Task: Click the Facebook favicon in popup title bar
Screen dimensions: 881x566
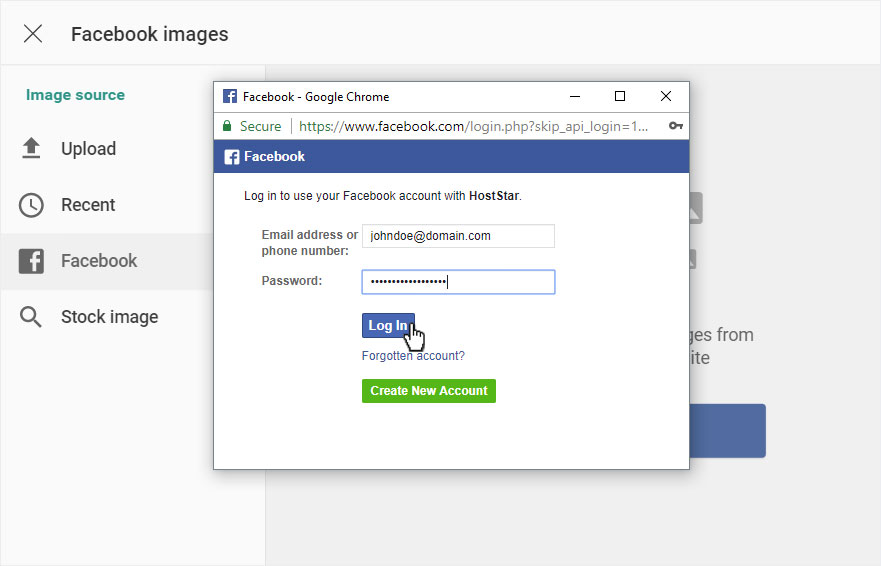Action: [230, 96]
